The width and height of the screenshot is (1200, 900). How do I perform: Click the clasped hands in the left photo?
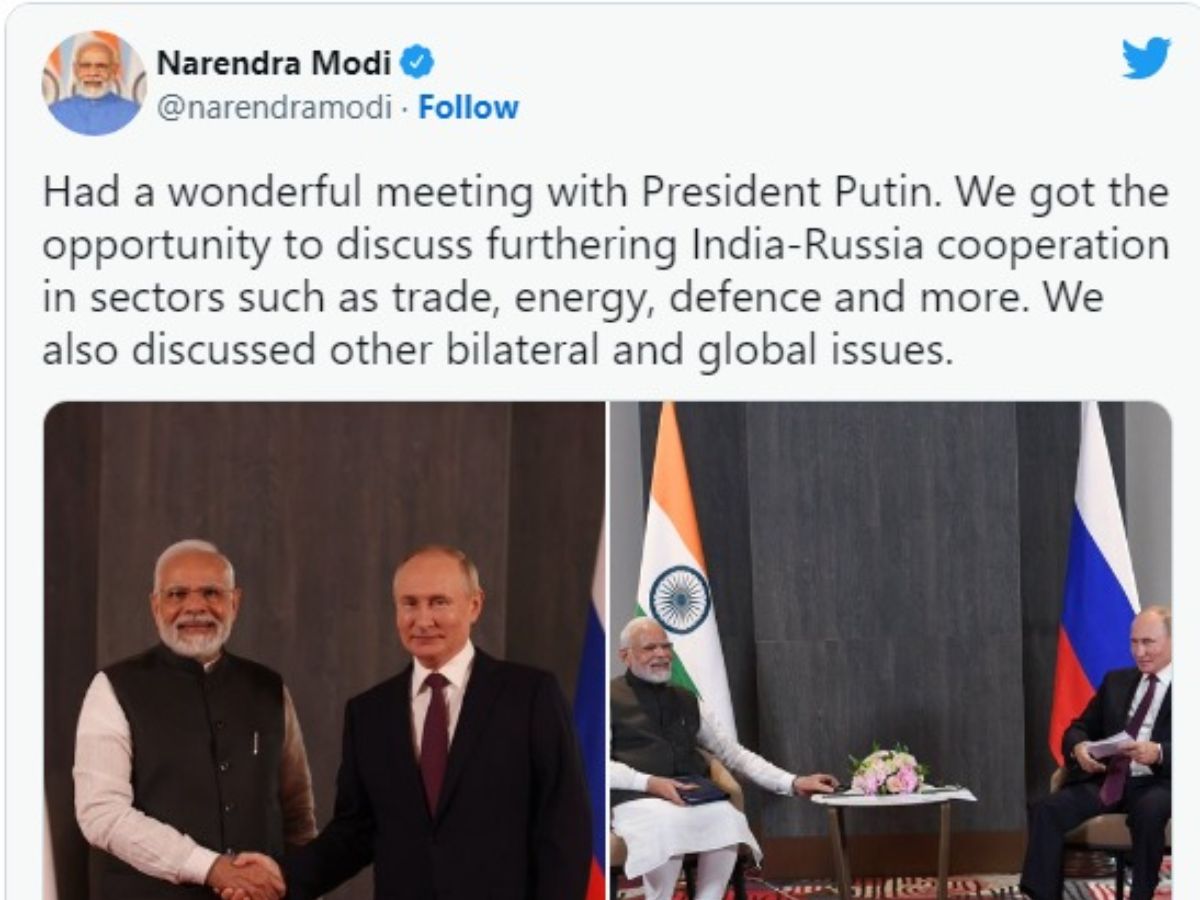247,875
